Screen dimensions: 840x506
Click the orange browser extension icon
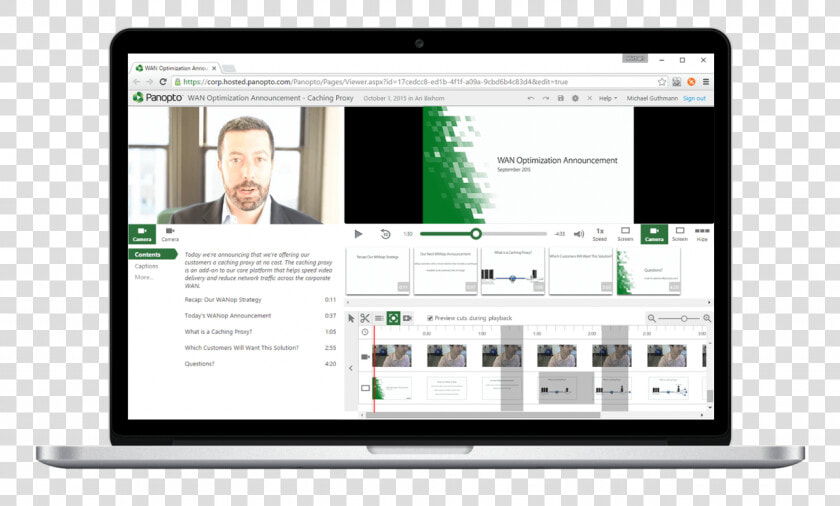click(x=691, y=82)
